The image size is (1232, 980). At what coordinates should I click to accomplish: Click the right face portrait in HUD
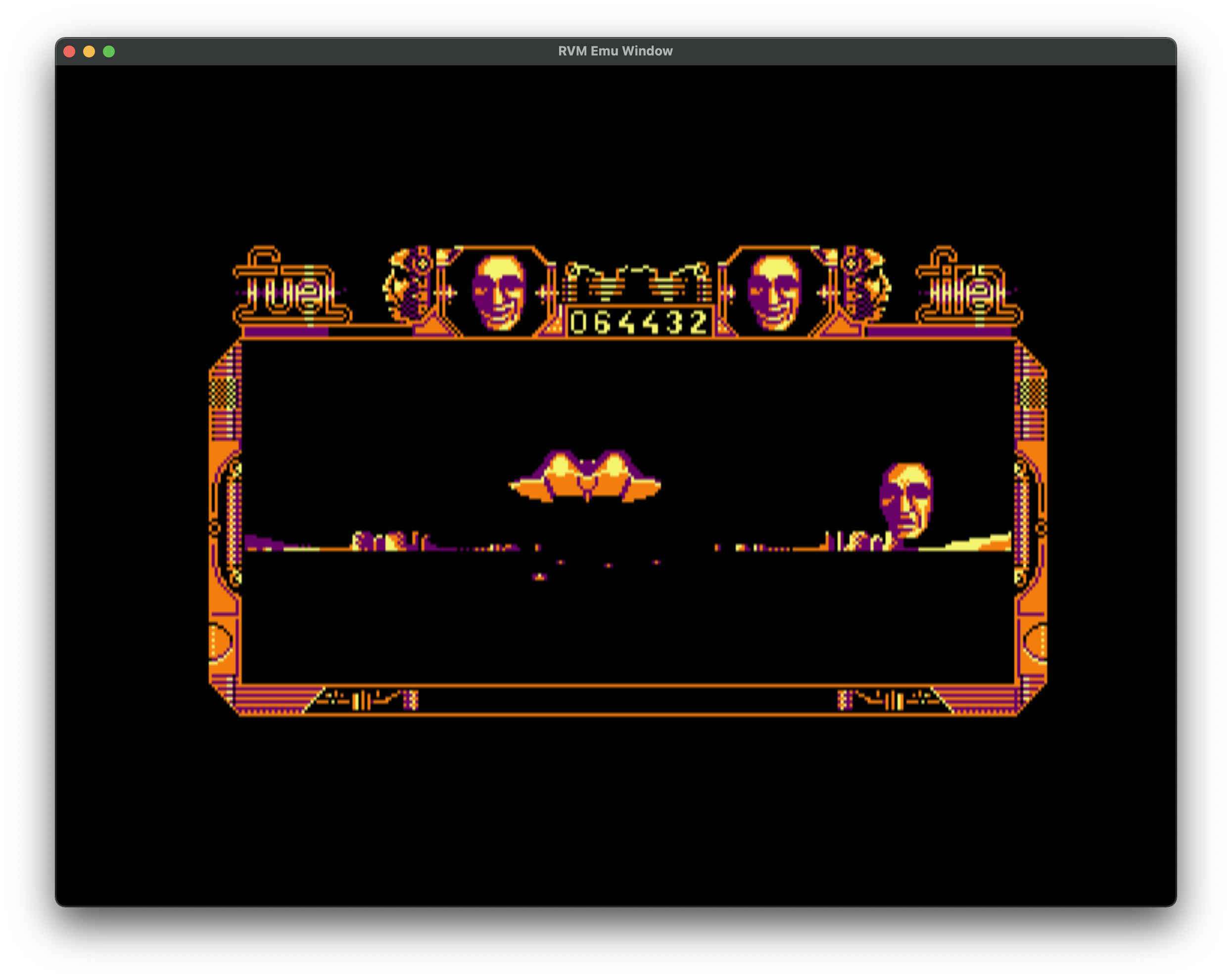[x=774, y=292]
